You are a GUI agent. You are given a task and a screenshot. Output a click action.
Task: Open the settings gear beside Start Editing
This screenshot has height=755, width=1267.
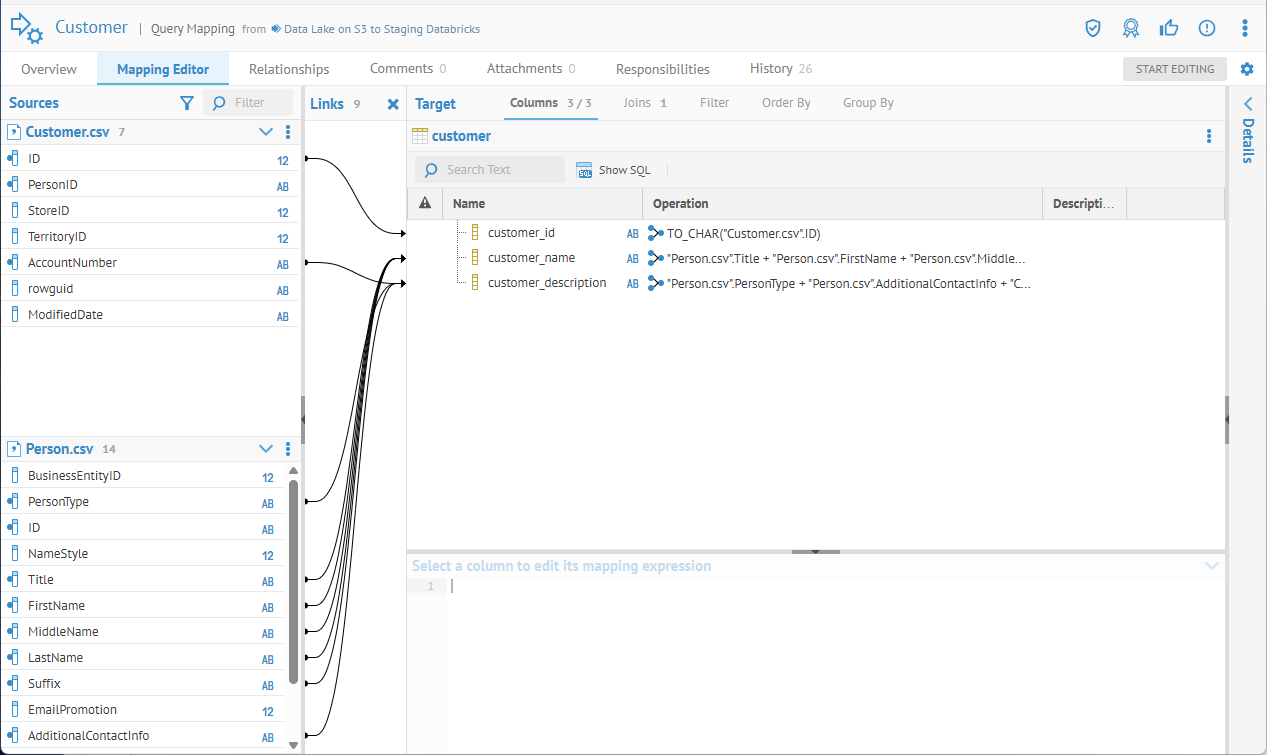(1246, 69)
